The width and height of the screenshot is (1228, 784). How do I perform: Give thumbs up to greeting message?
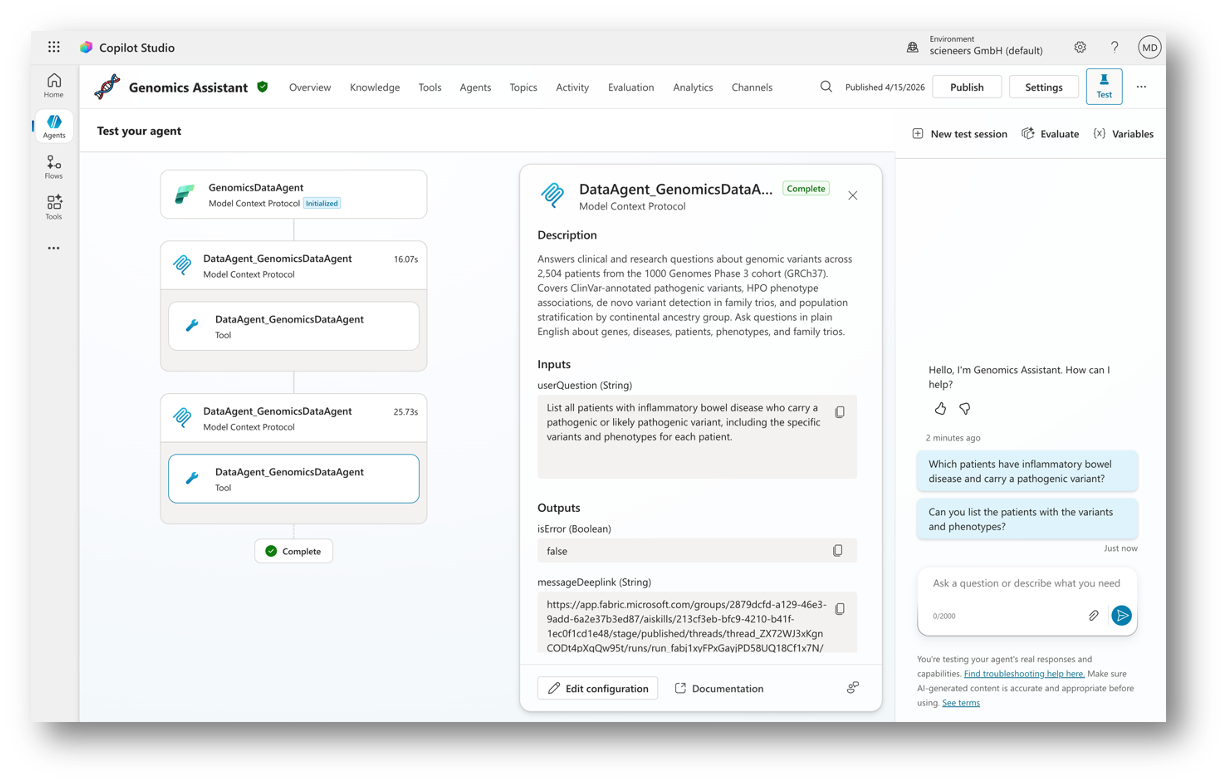click(x=940, y=409)
